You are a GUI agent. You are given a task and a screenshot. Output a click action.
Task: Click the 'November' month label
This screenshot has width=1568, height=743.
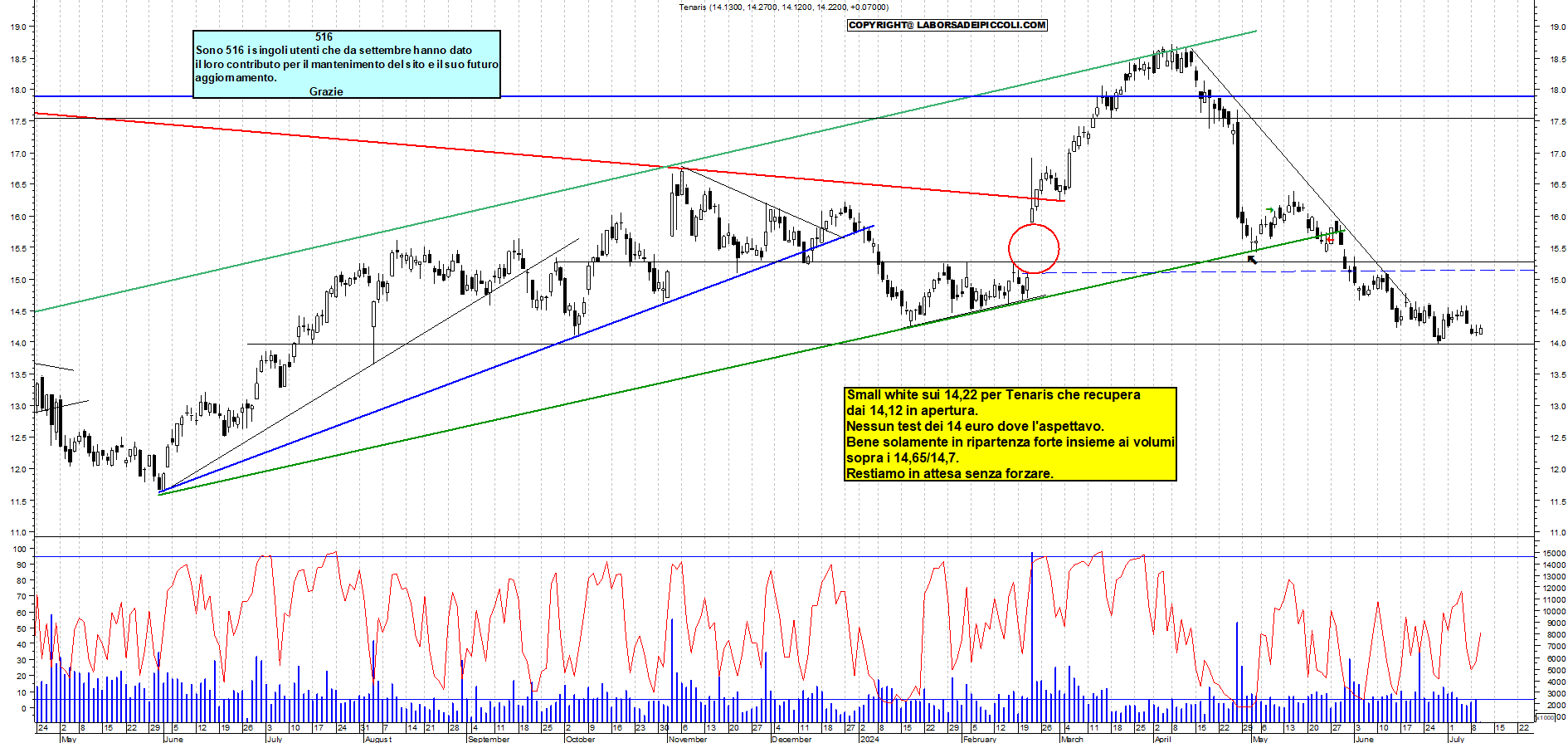click(x=688, y=739)
